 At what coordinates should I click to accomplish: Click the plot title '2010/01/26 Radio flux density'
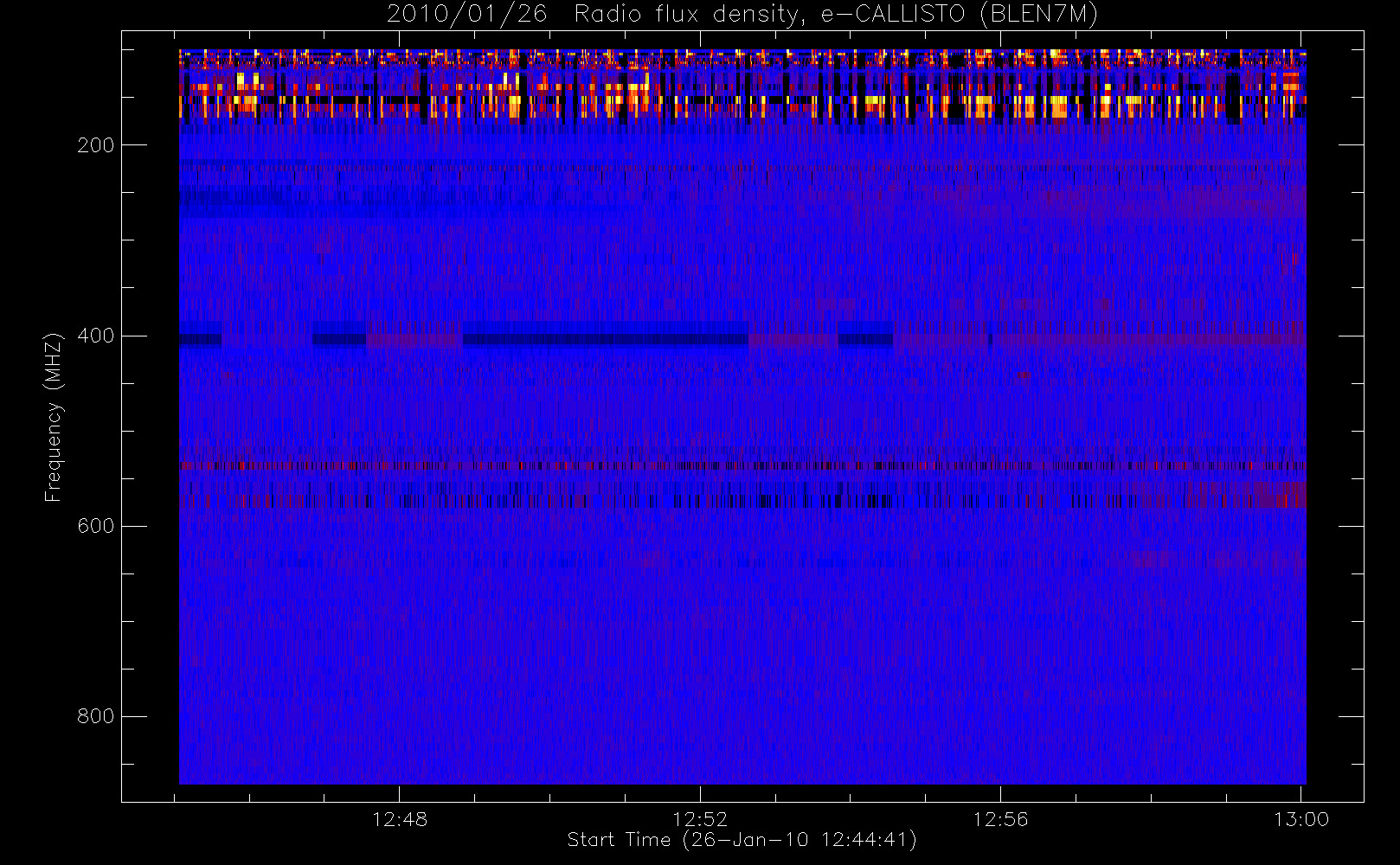point(742,15)
